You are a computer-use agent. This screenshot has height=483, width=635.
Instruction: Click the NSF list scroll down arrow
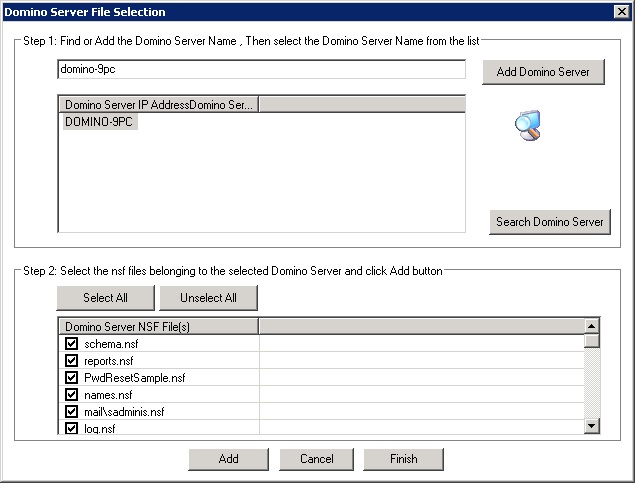pyautogui.click(x=592, y=426)
